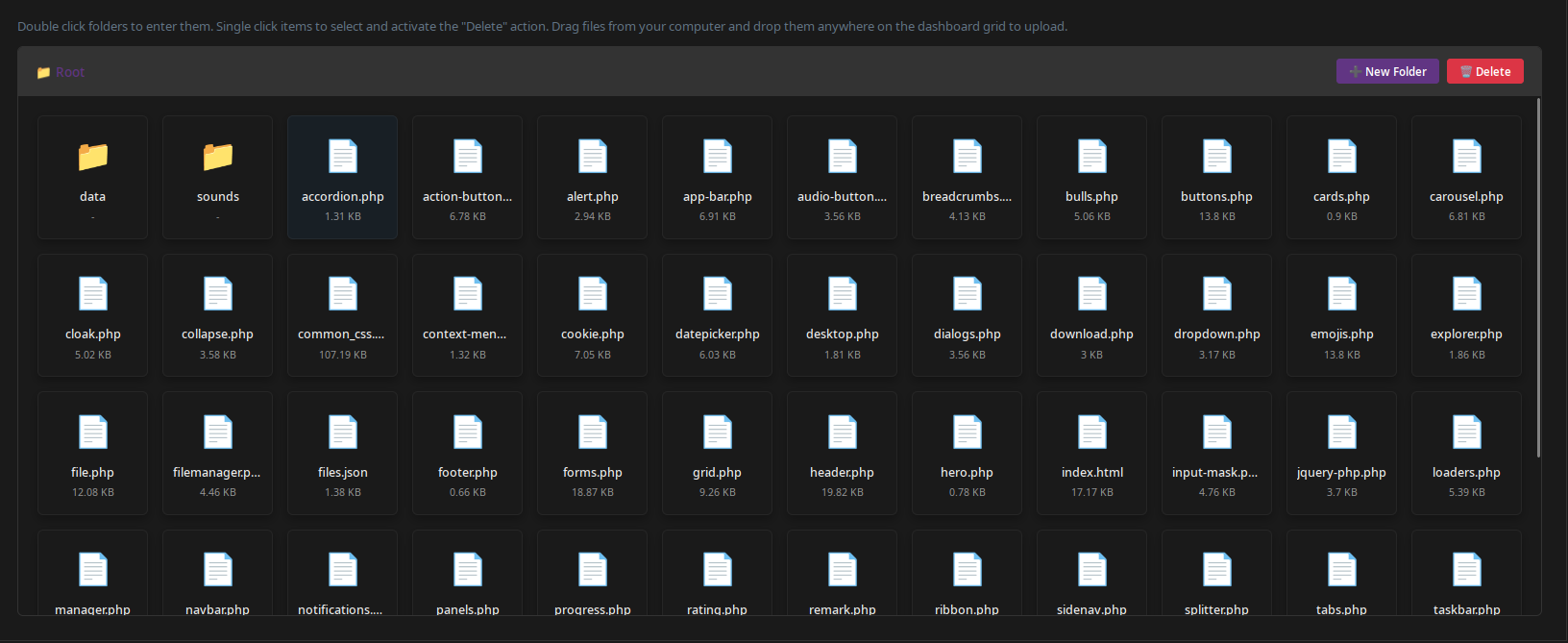Click the accordion.php file icon

[343, 157]
